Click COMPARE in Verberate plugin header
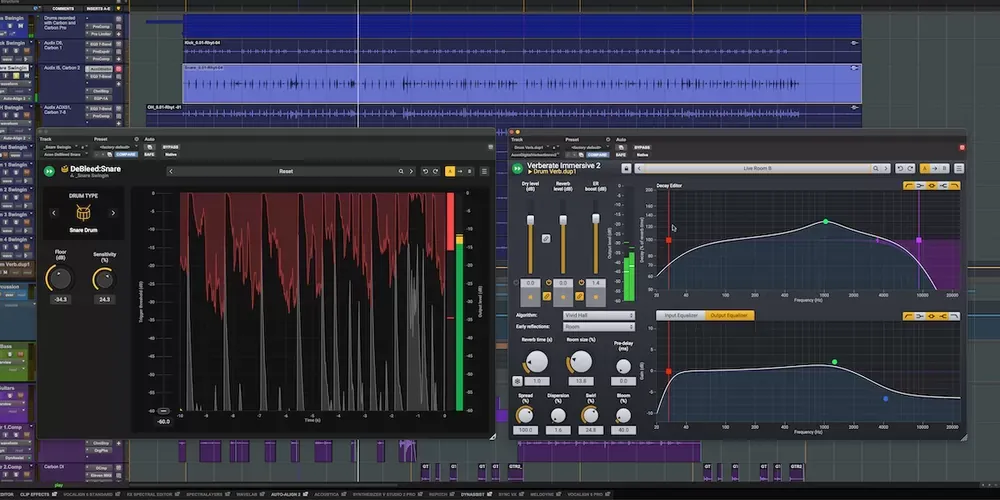1000x500 pixels. pos(597,154)
